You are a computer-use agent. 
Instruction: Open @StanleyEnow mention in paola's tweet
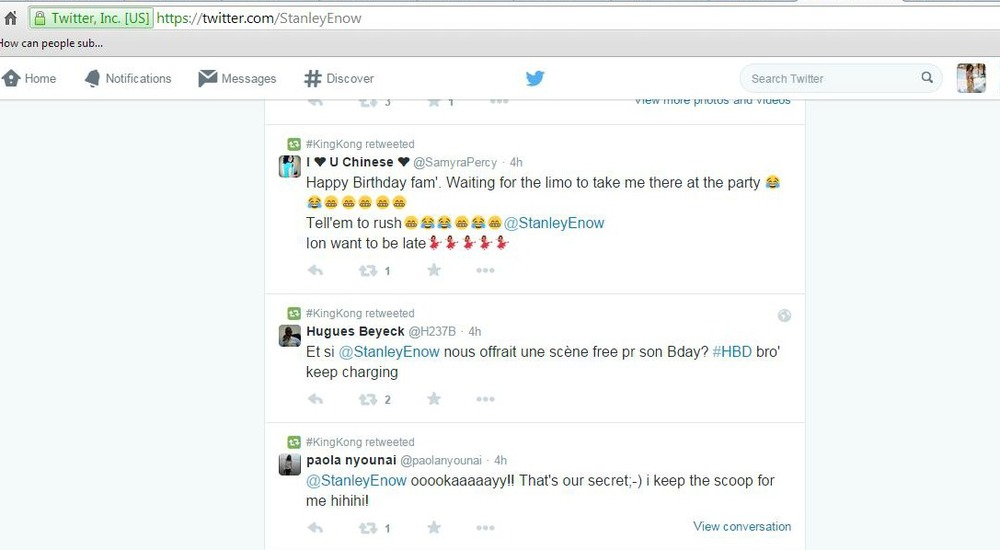coord(357,480)
